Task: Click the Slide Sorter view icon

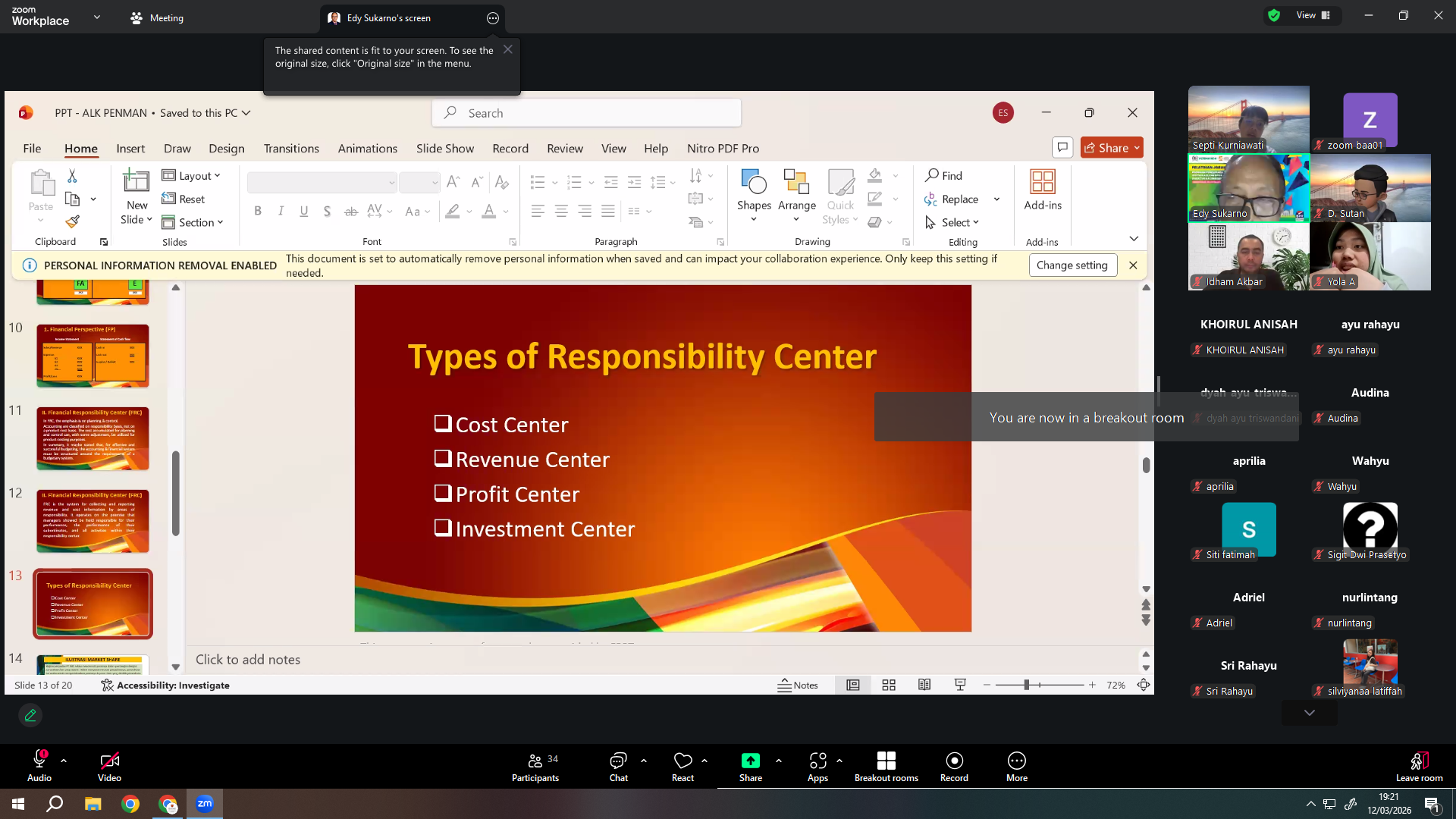Action: (889, 685)
